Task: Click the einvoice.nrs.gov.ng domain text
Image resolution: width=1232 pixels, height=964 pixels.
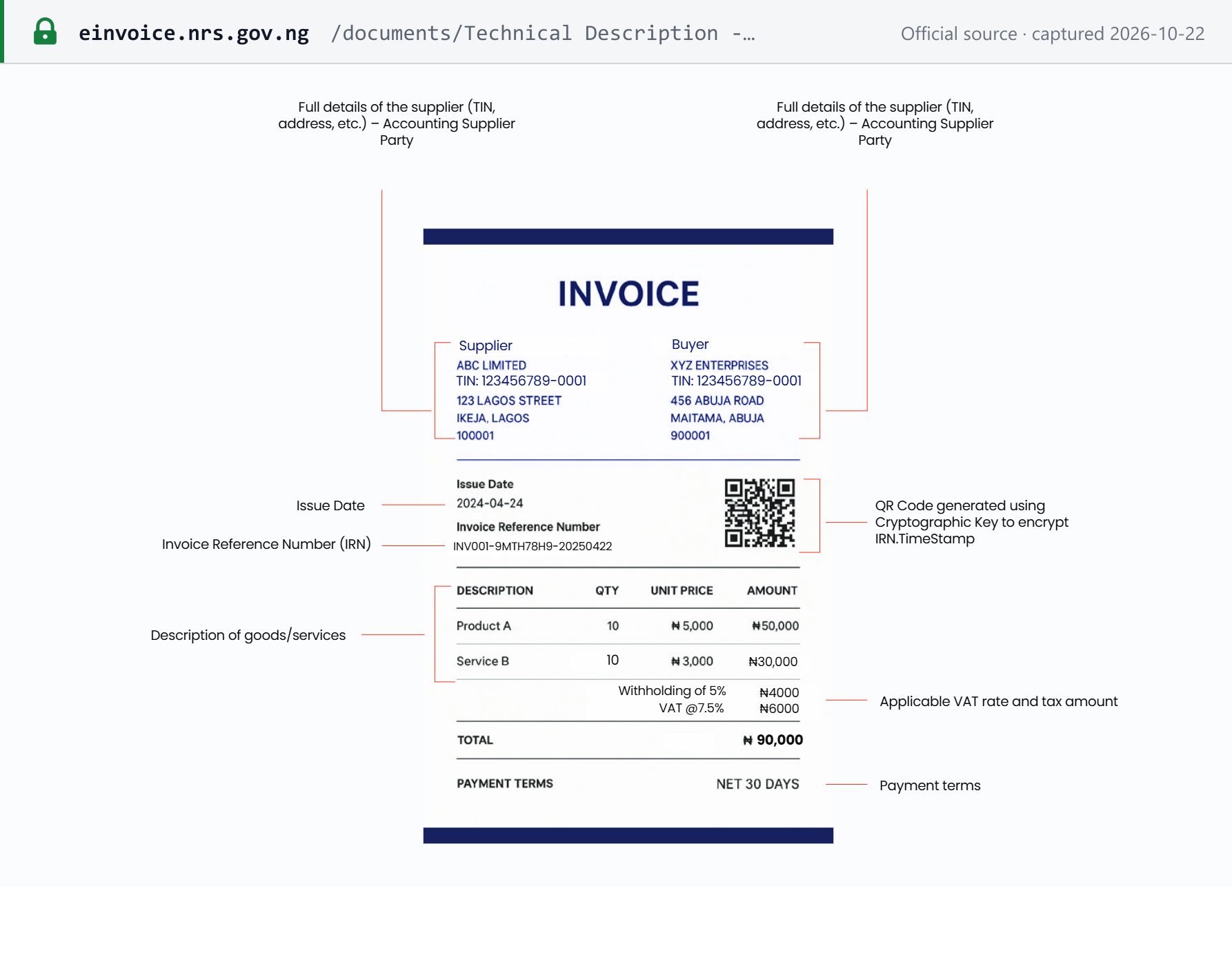Action: tap(194, 33)
